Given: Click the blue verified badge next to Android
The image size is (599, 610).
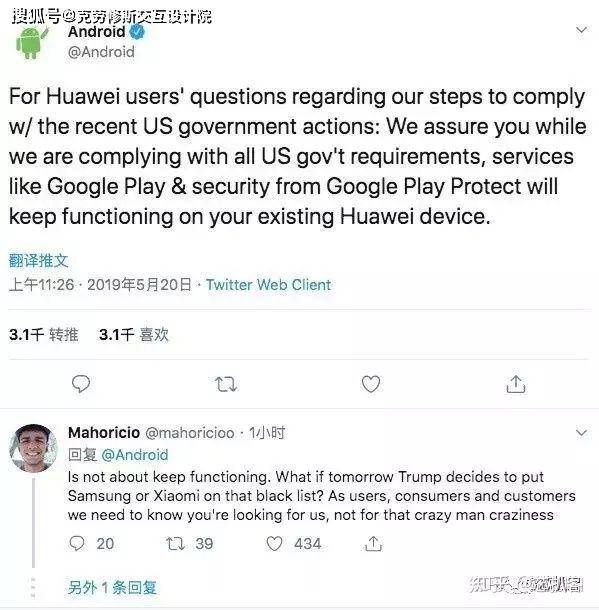Looking at the screenshot, I should pyautogui.click(x=137, y=32).
